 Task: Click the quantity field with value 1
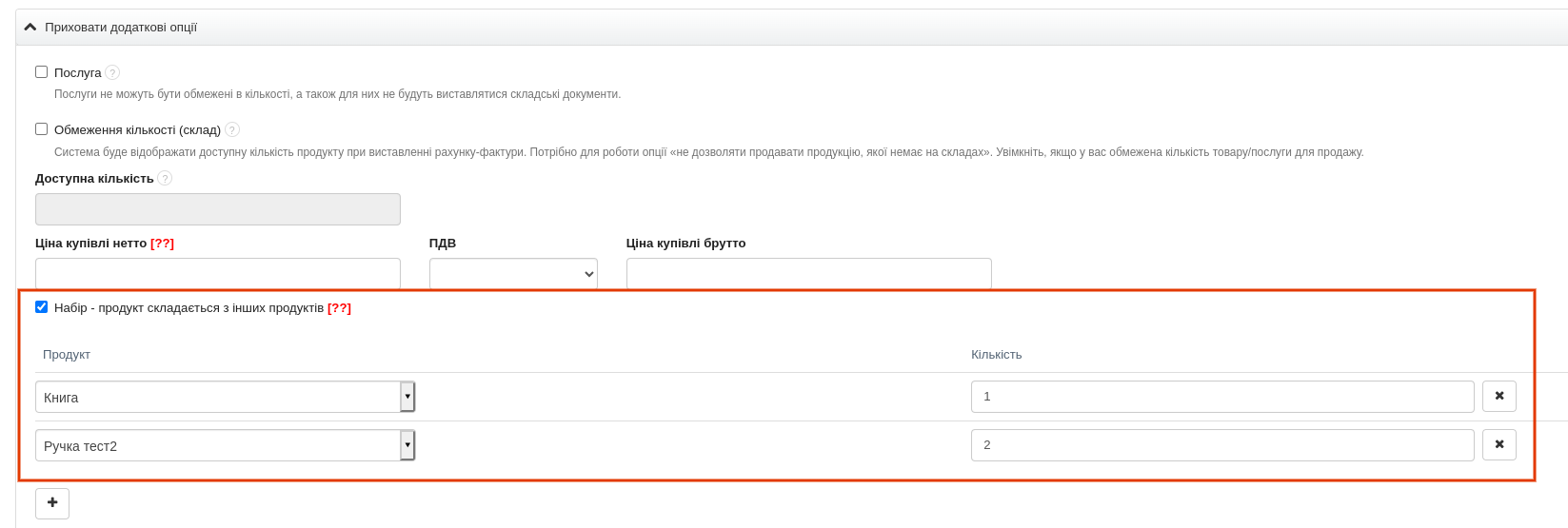coord(1222,397)
